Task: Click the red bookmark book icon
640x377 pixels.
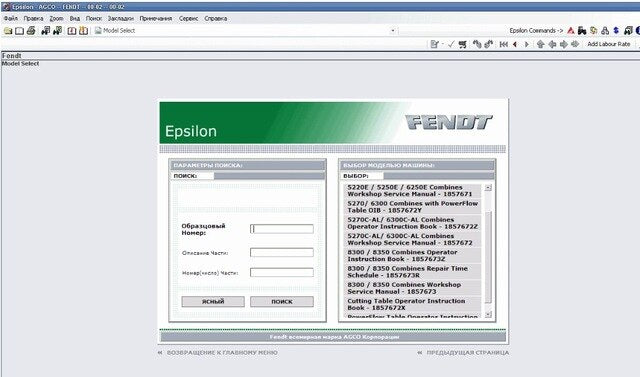Action: coord(72,31)
